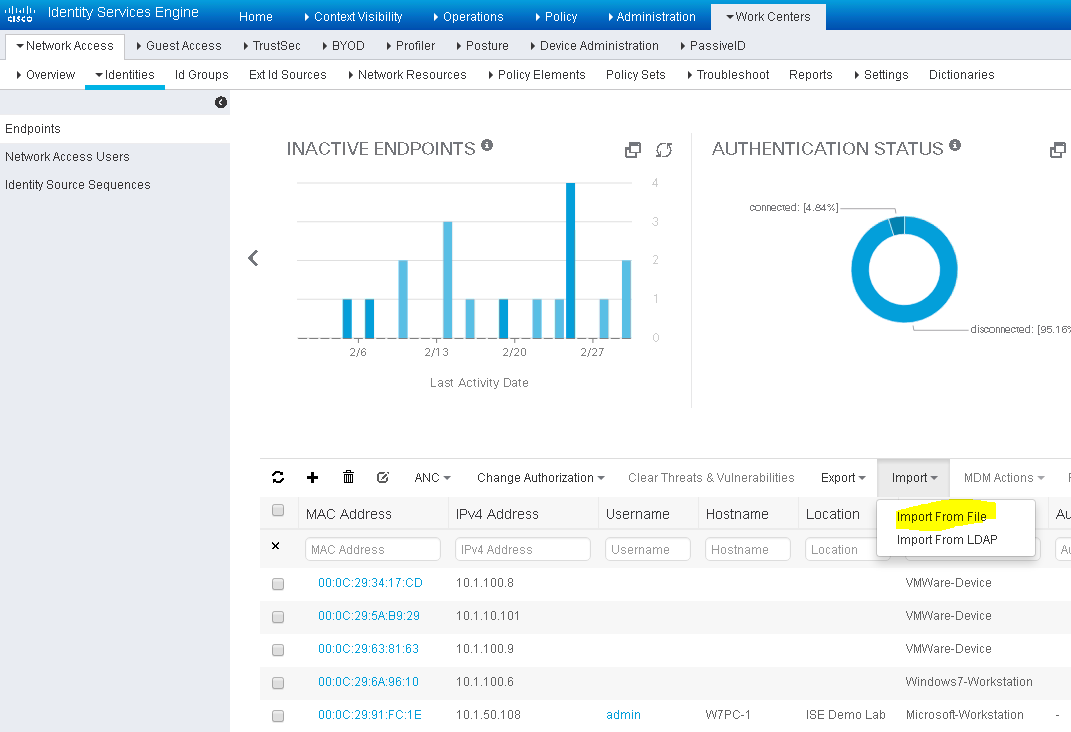This screenshot has height=732, width=1071.
Task: Select Import From File option
Action: 941,517
